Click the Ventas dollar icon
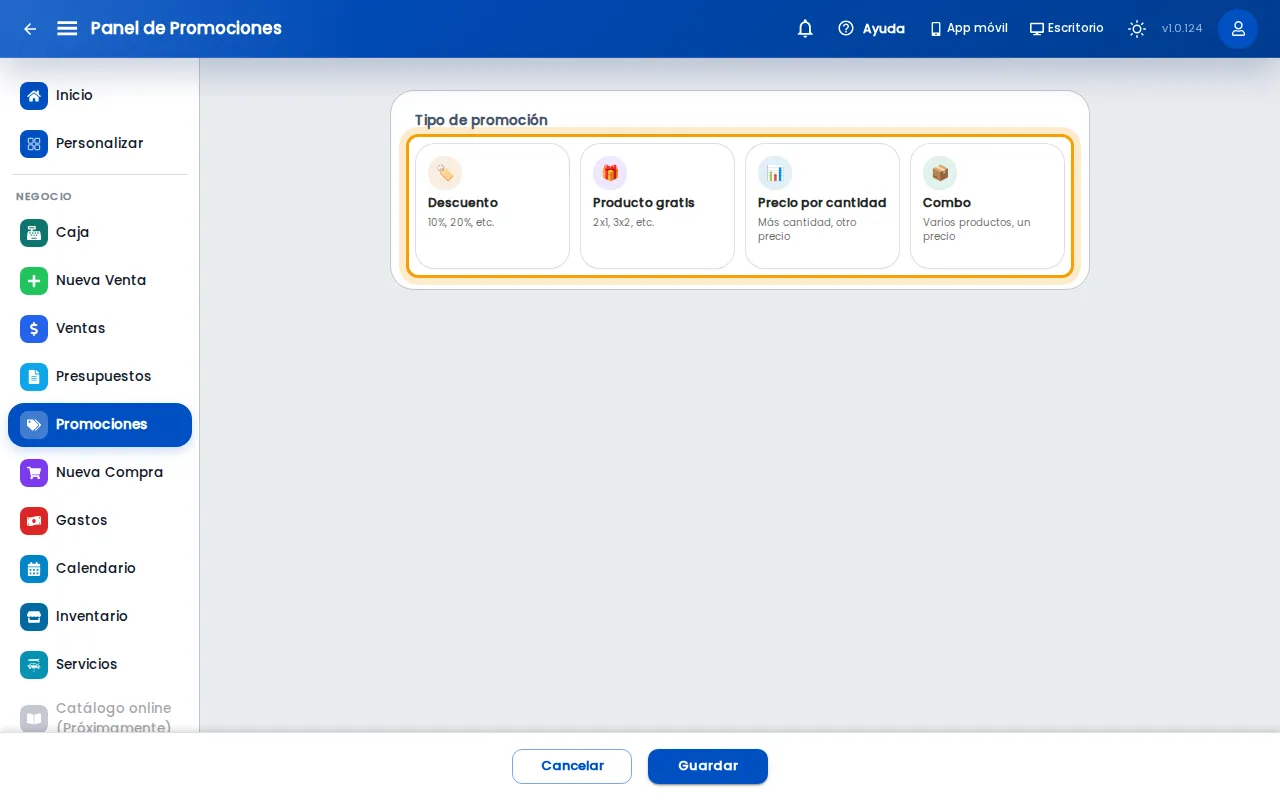The width and height of the screenshot is (1280, 800). tap(34, 329)
